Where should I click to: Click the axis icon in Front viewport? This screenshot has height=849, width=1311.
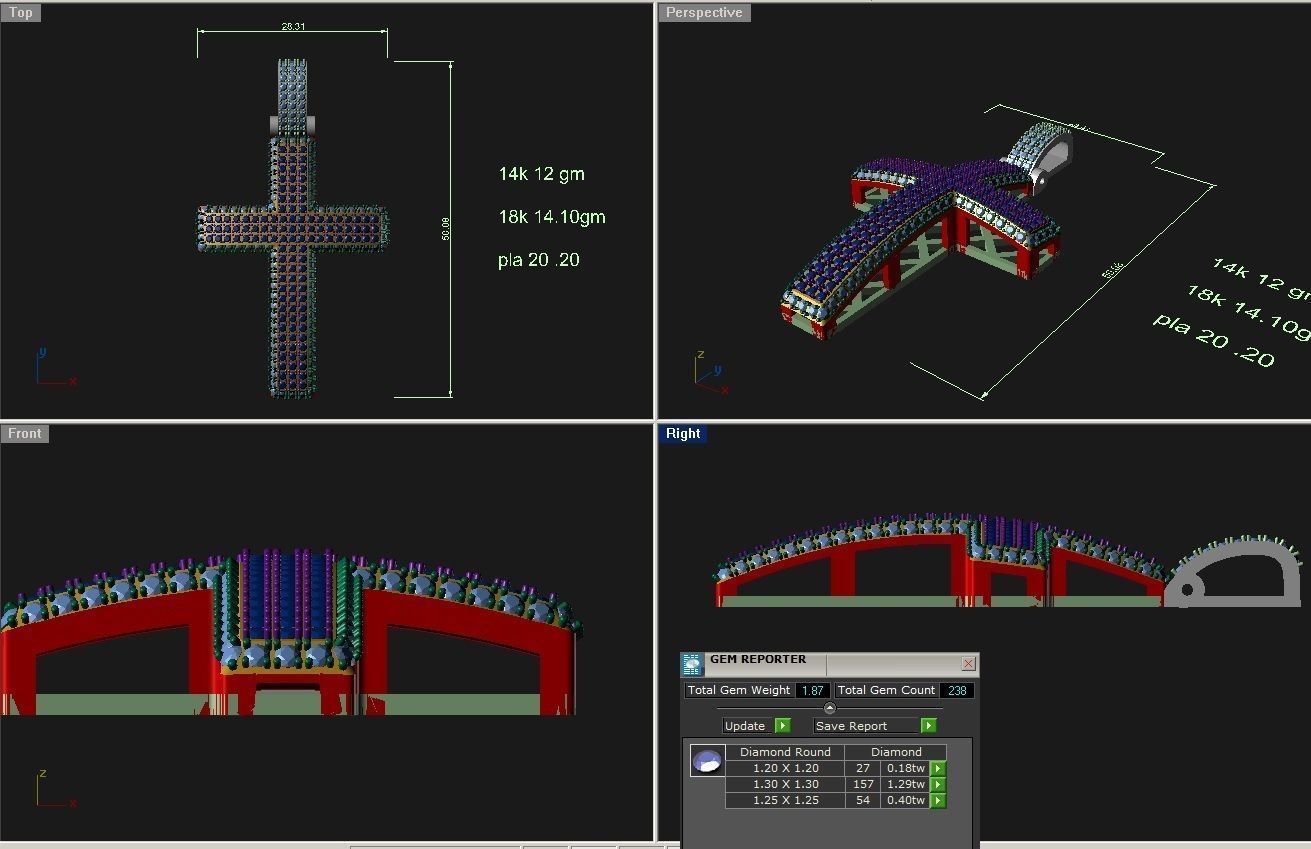tap(54, 789)
